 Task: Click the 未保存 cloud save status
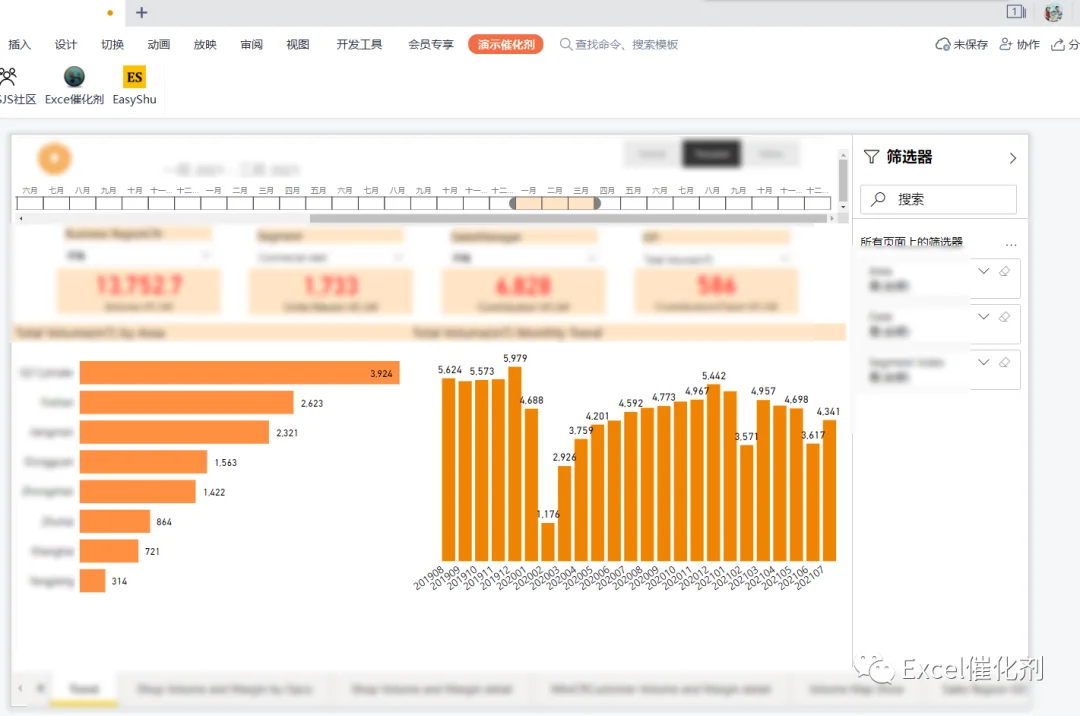pos(962,45)
